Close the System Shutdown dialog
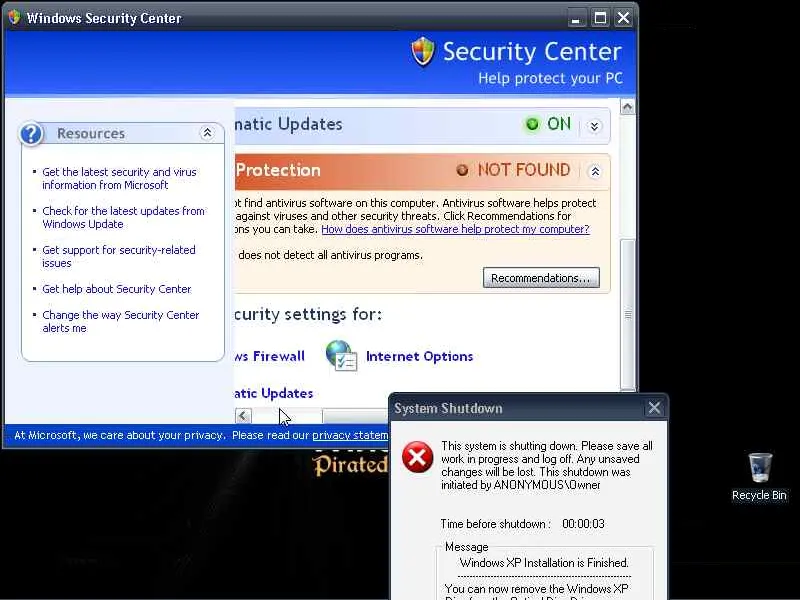The width and height of the screenshot is (800, 600). pos(654,408)
